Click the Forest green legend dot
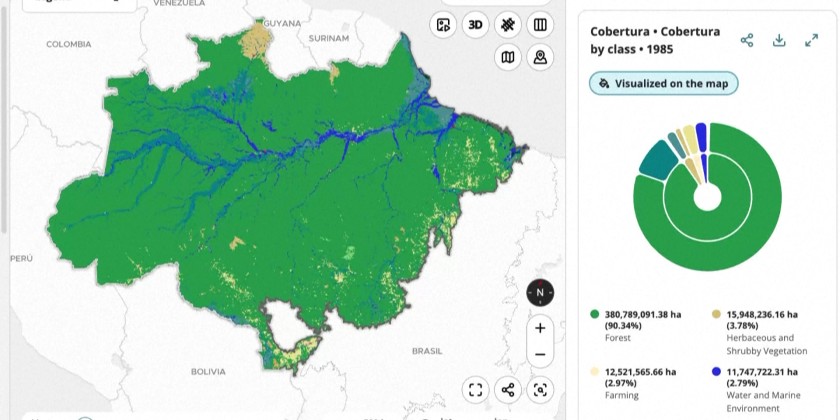 point(595,314)
